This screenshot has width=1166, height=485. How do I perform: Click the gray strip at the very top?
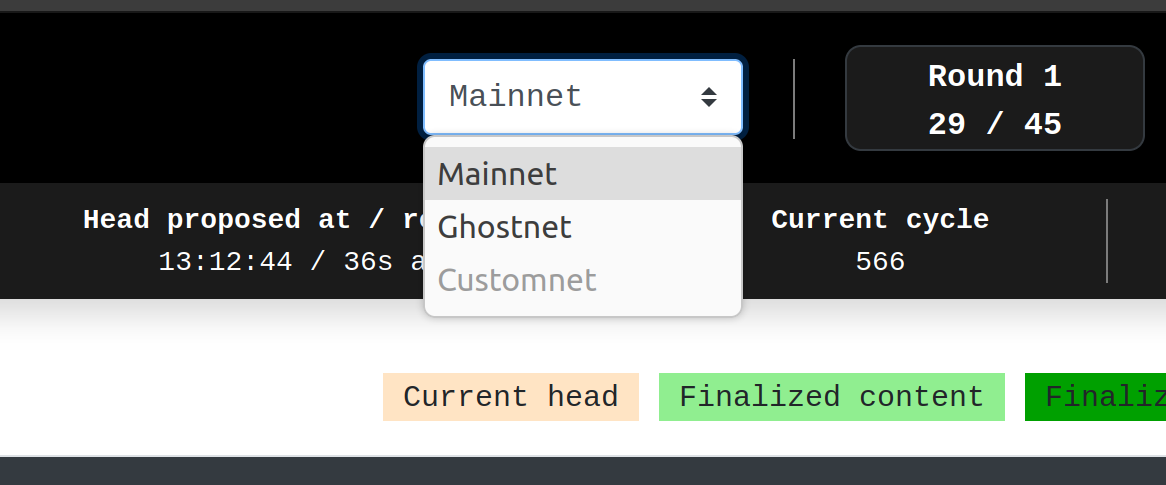[x=583, y=5]
